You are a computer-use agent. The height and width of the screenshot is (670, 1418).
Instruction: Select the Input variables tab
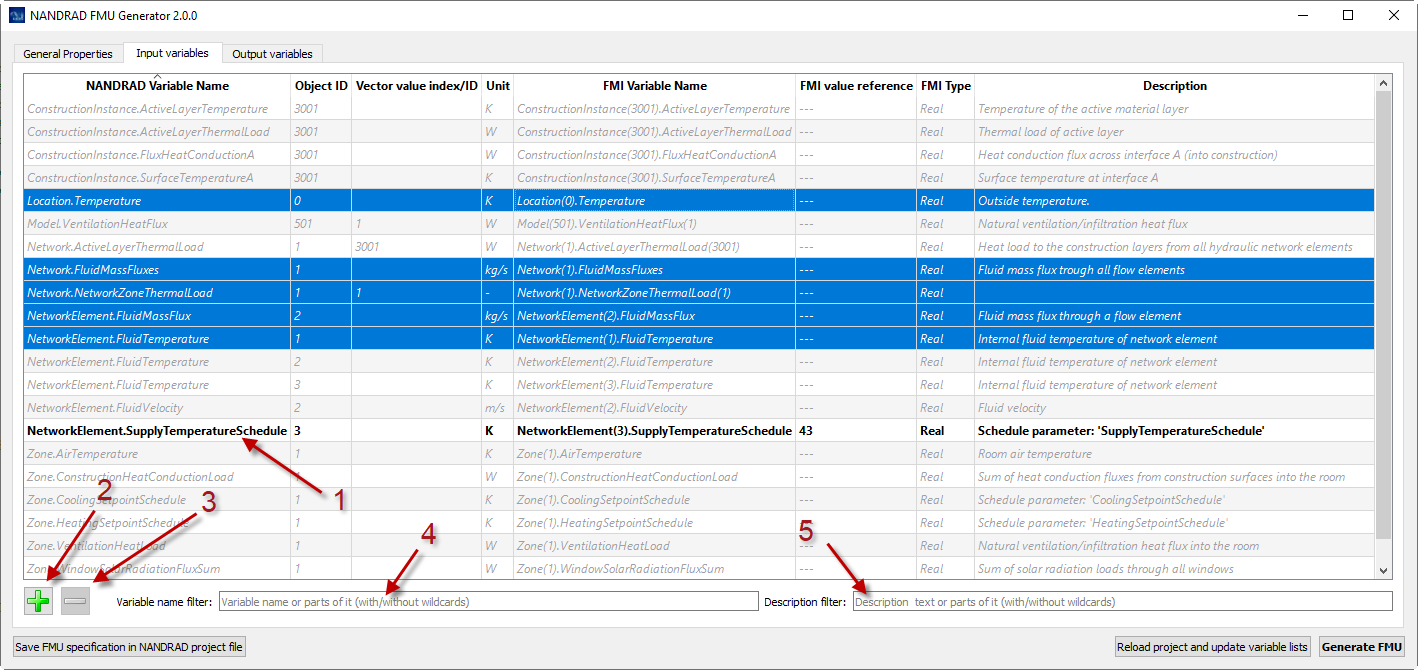(172, 53)
